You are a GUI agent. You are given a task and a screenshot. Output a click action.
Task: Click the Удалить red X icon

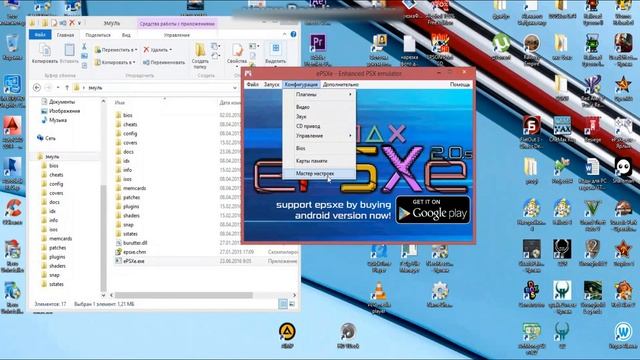pyautogui.click(x=146, y=50)
